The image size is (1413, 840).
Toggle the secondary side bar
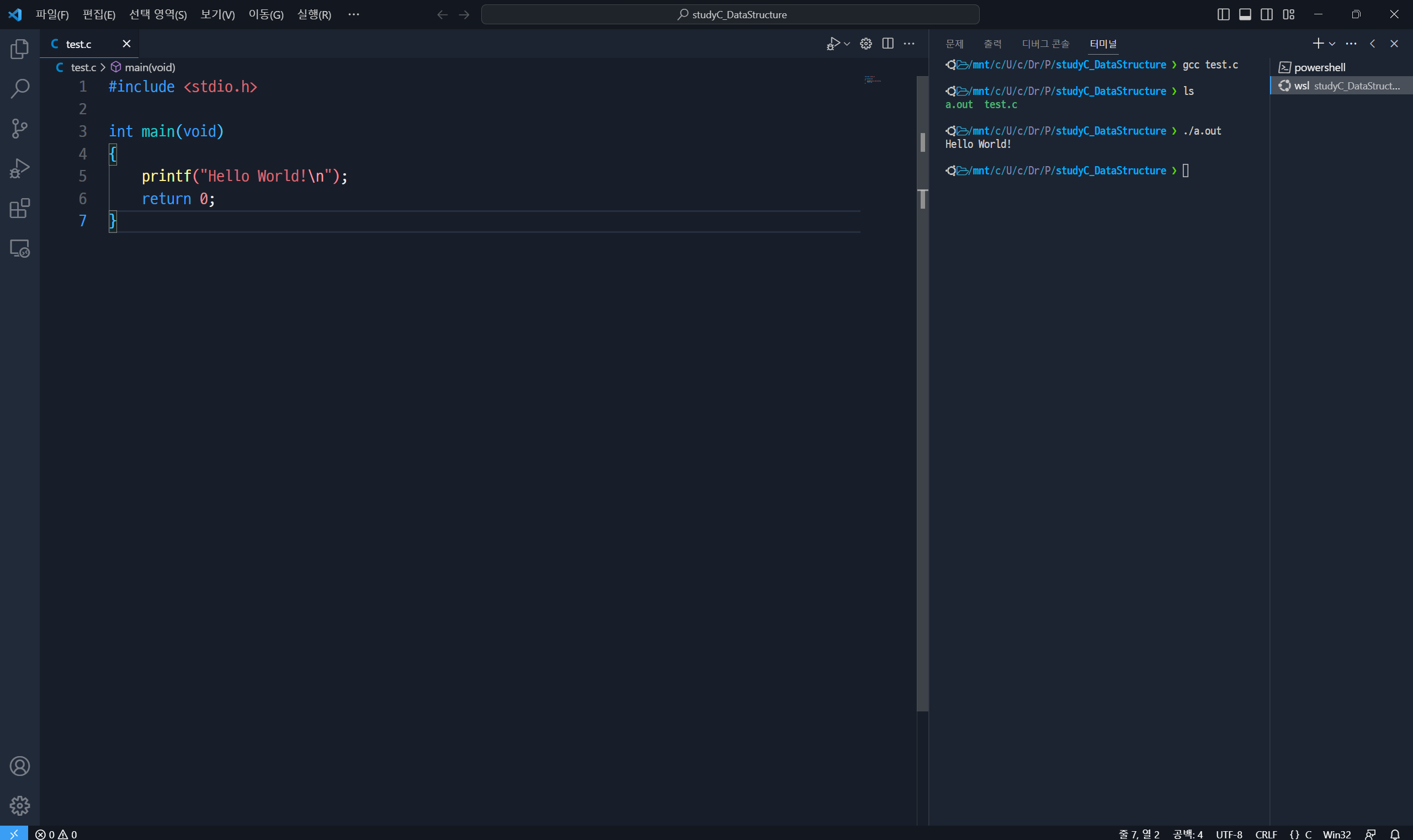coord(1267,15)
